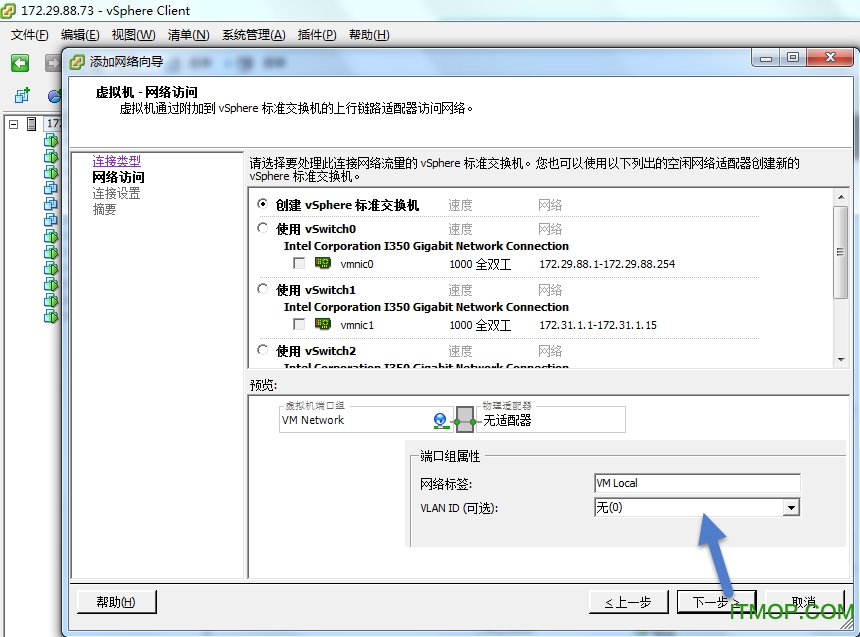
Task: Click the 取消 cancel button
Action: pyautogui.click(x=805, y=602)
